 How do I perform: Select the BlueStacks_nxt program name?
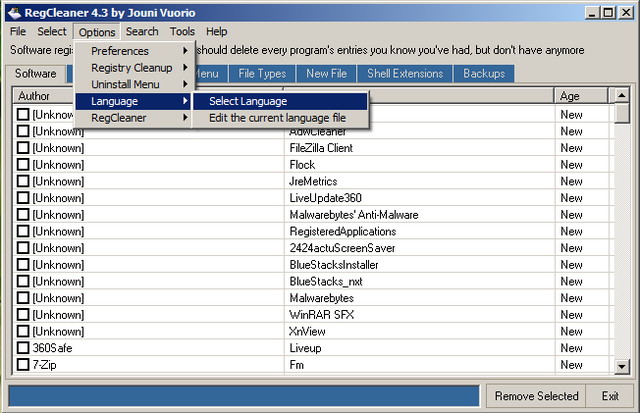[326, 282]
